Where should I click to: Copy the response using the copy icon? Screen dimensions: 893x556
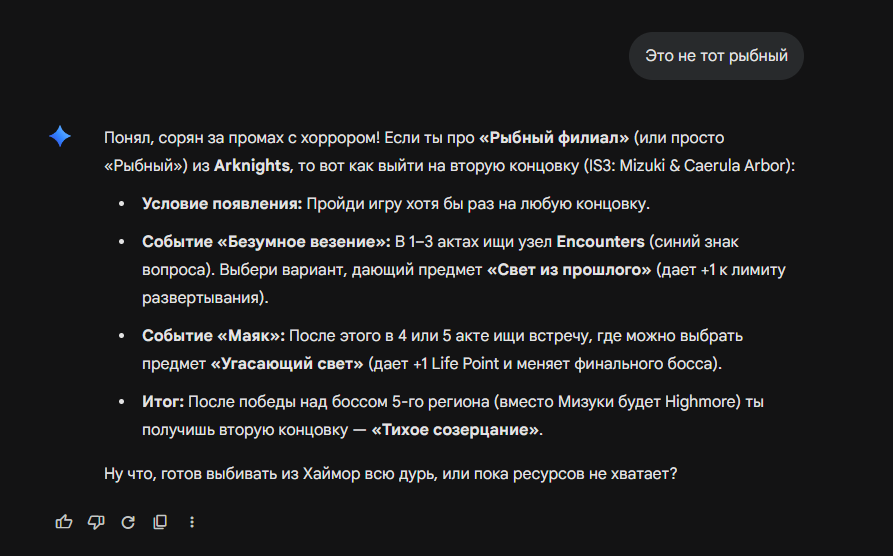point(160,522)
